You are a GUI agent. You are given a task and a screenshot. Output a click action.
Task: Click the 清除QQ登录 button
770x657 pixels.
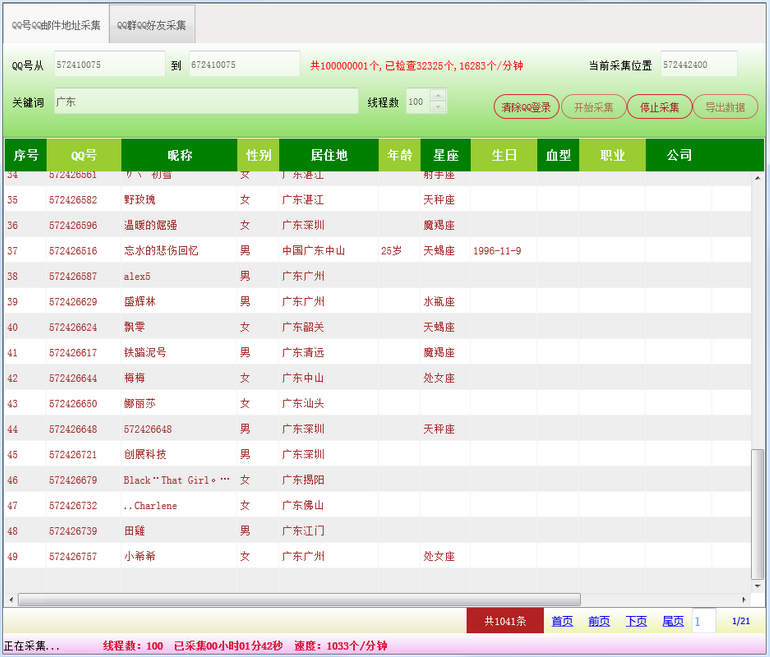tap(526, 107)
